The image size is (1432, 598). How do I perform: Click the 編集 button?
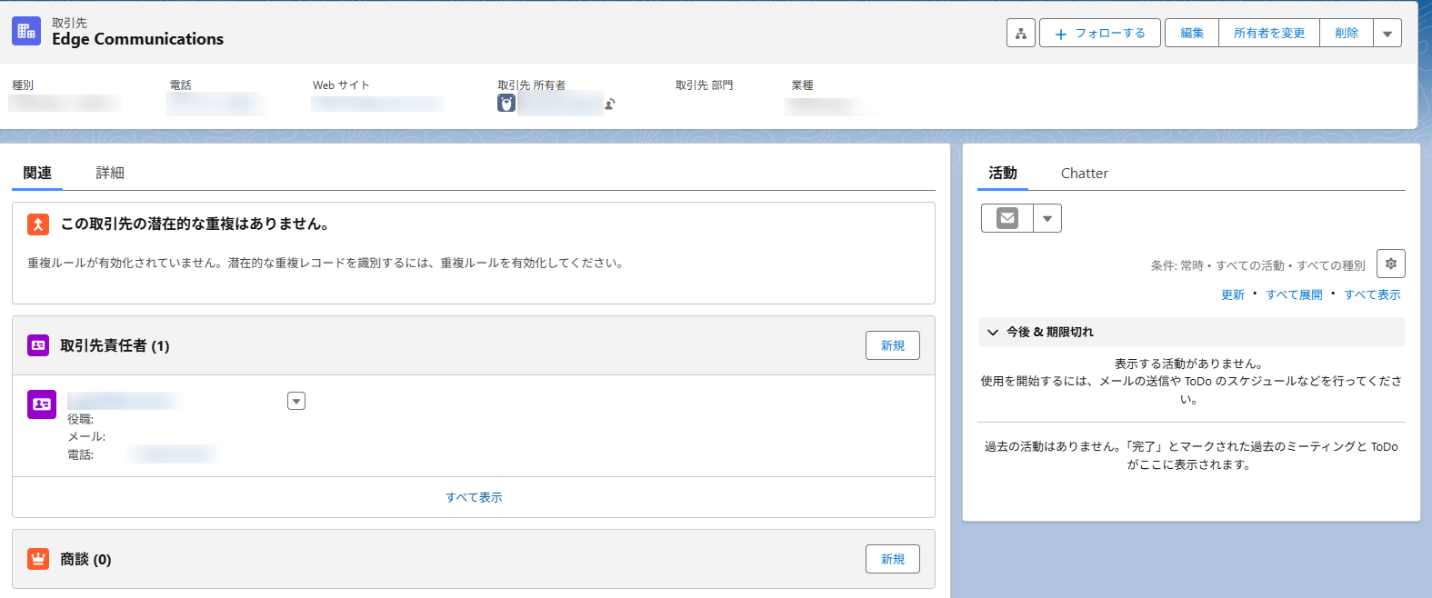point(1191,32)
